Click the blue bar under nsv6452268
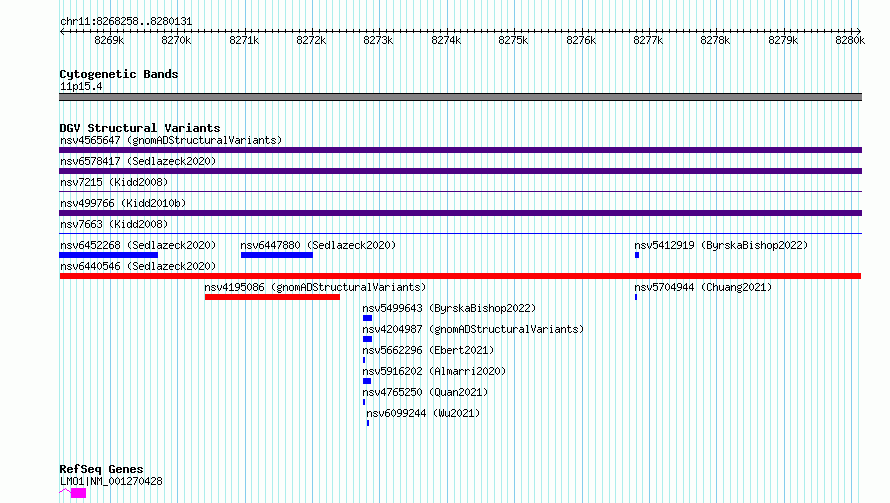The width and height of the screenshot is (890, 503). (108, 255)
